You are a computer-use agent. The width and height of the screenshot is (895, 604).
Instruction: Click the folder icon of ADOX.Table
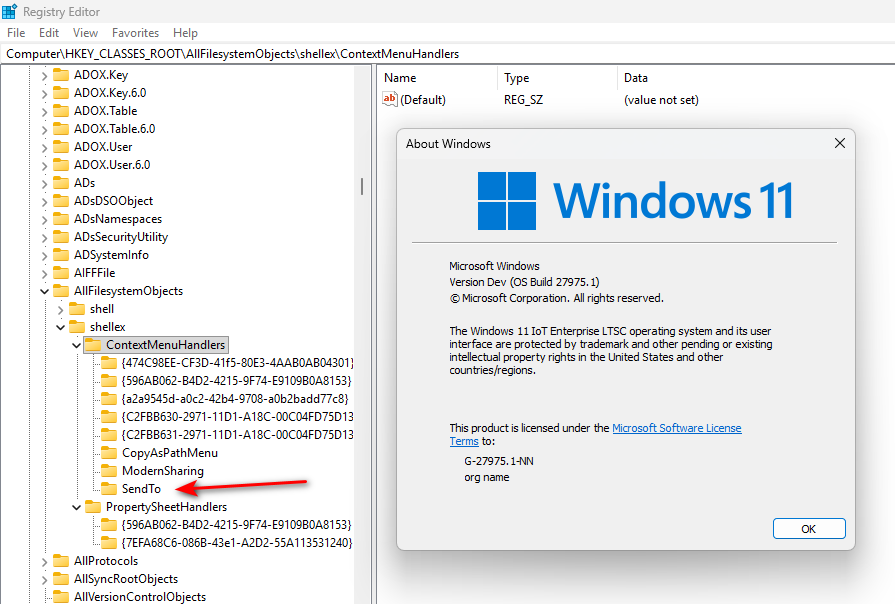pyautogui.click(x=61, y=111)
